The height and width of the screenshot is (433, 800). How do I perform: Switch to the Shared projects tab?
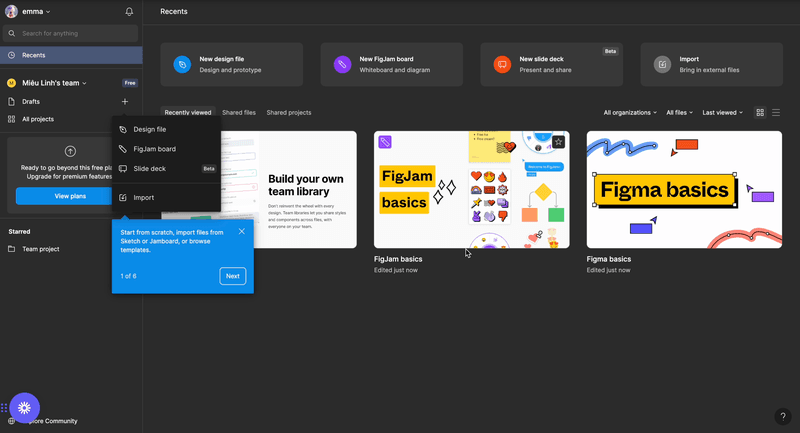pos(289,113)
